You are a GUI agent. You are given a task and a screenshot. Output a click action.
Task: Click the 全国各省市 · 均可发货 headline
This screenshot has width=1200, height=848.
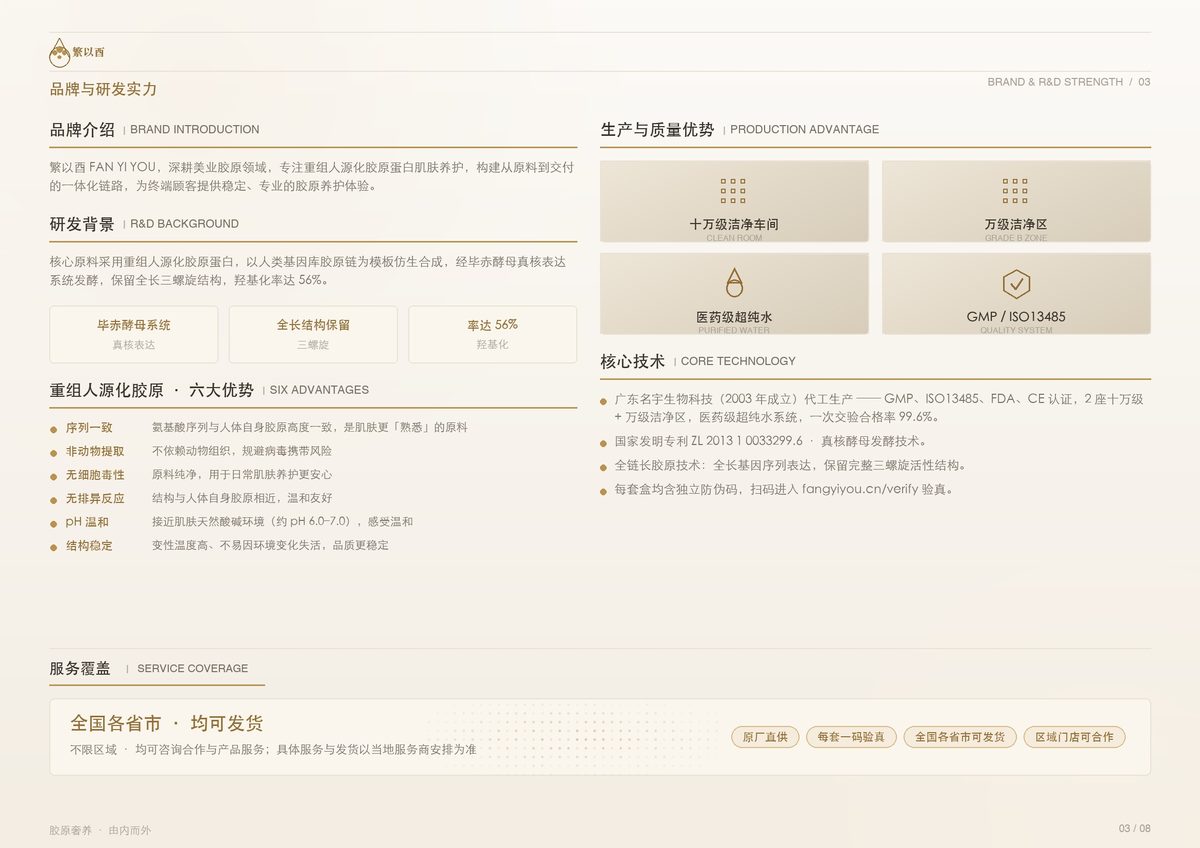pyautogui.click(x=167, y=723)
